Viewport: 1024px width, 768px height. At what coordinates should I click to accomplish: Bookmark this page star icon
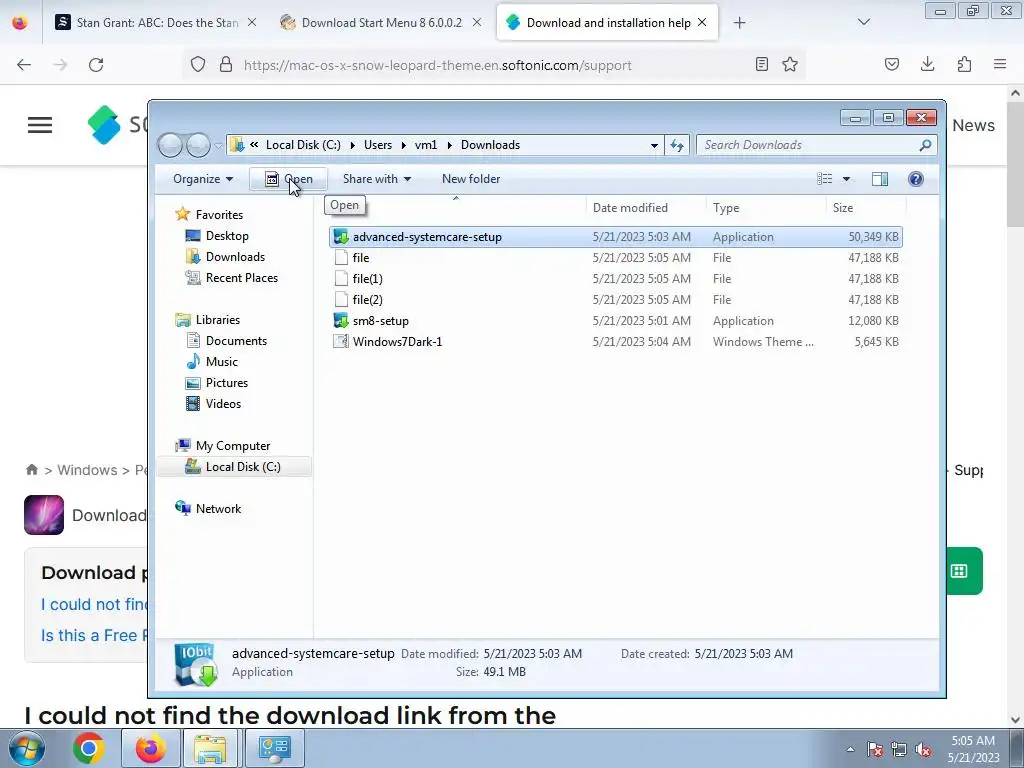point(790,64)
